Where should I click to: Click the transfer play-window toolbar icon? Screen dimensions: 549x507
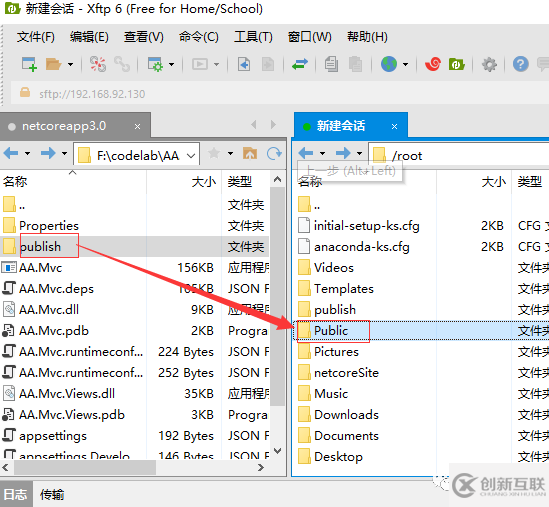coord(200,64)
